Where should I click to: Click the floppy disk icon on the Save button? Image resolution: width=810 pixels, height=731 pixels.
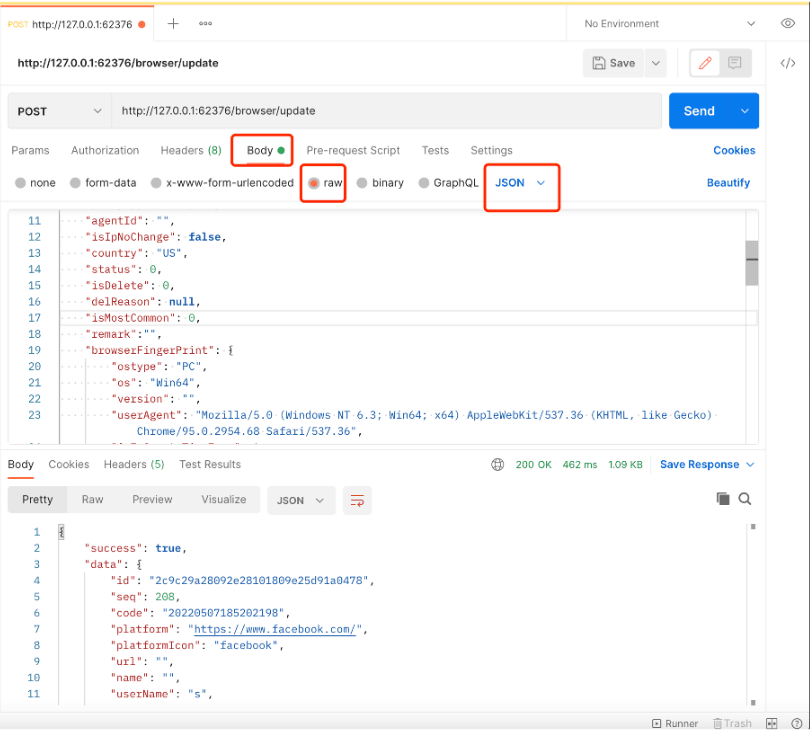(599, 63)
